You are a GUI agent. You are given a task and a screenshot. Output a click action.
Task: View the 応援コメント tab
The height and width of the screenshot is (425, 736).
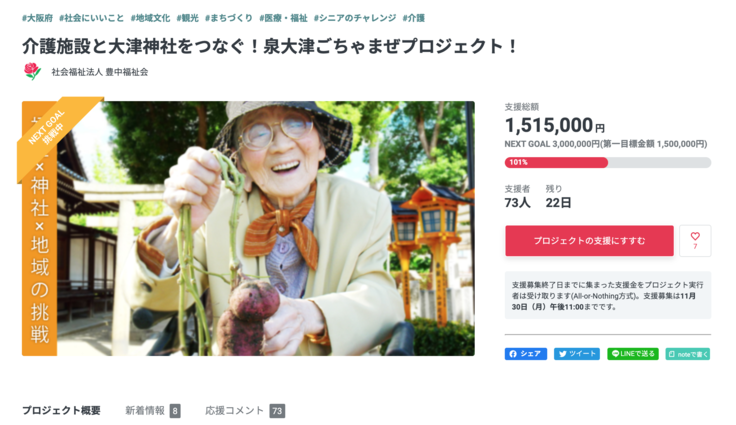pos(245,410)
